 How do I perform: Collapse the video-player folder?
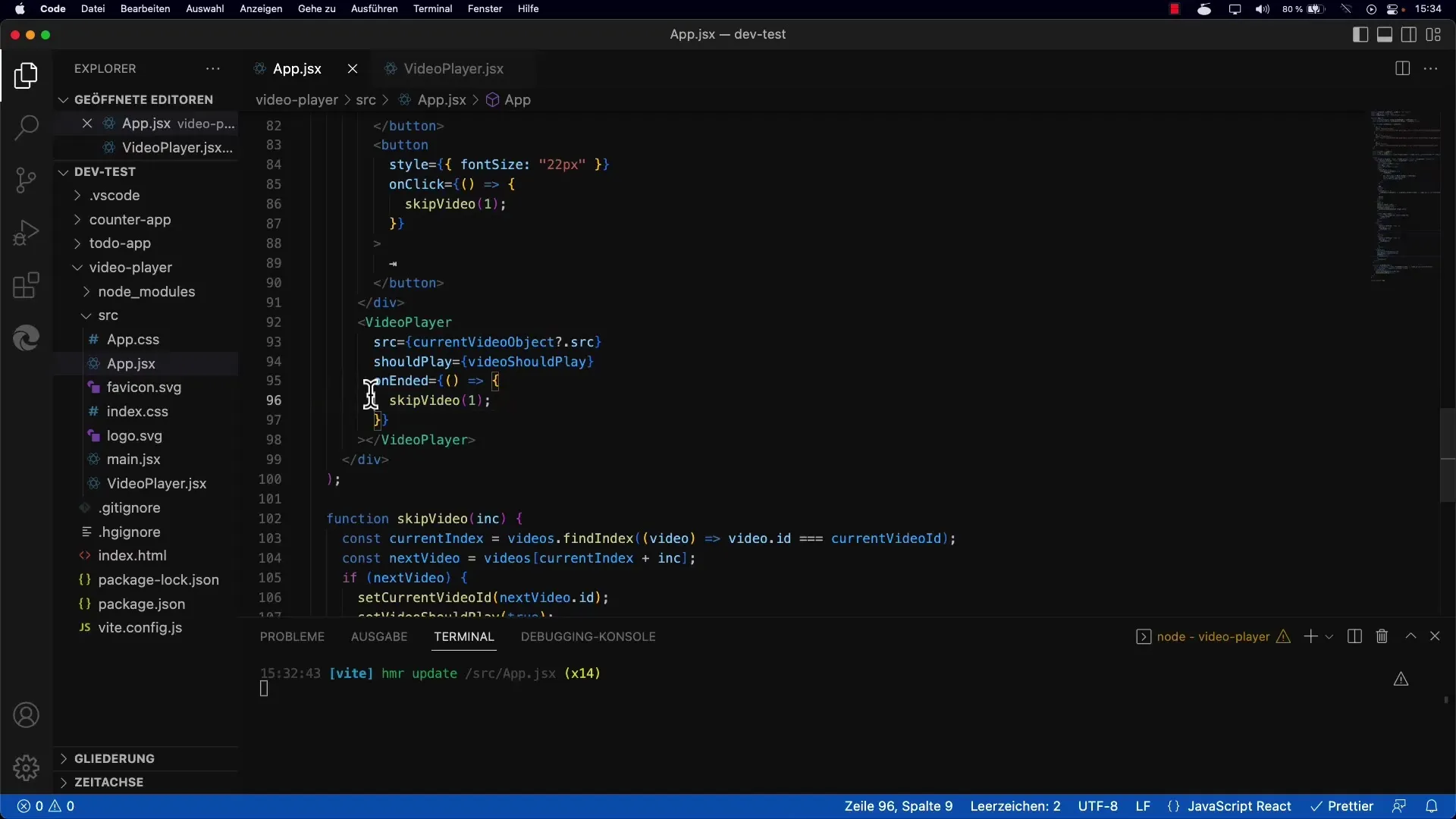click(130, 268)
